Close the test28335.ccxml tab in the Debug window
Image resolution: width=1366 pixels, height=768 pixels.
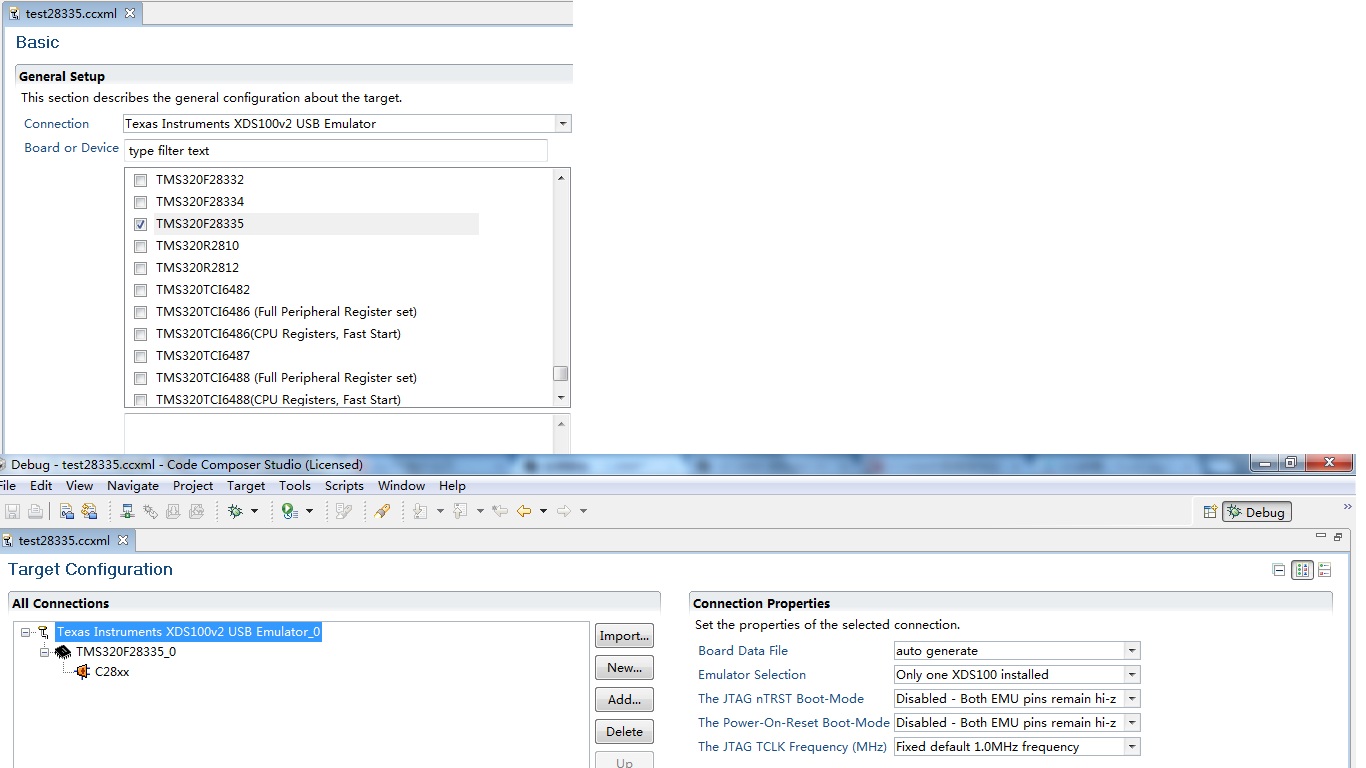[x=123, y=540]
